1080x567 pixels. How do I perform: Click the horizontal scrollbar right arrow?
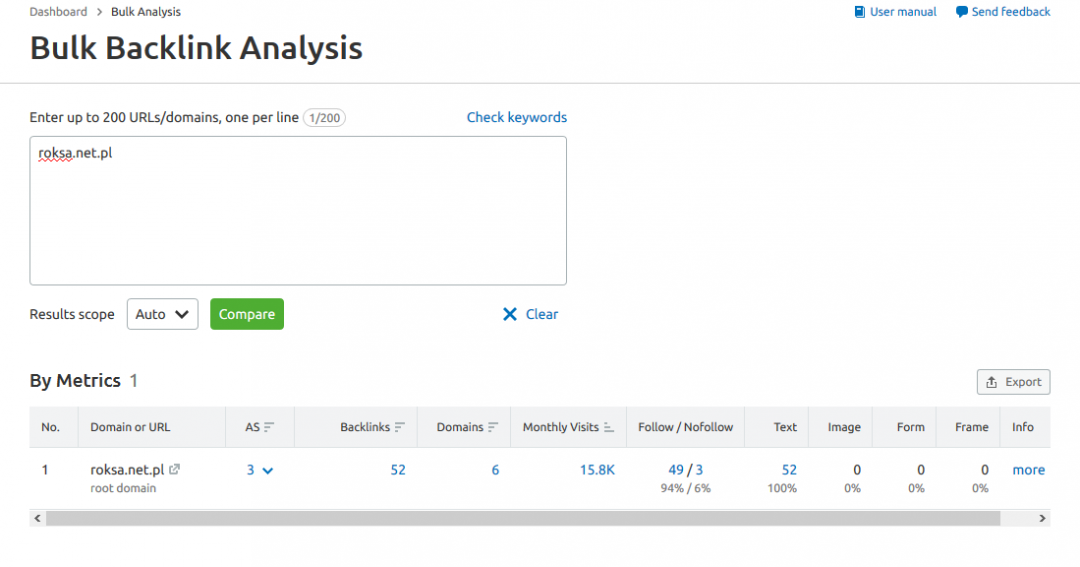click(x=1042, y=518)
